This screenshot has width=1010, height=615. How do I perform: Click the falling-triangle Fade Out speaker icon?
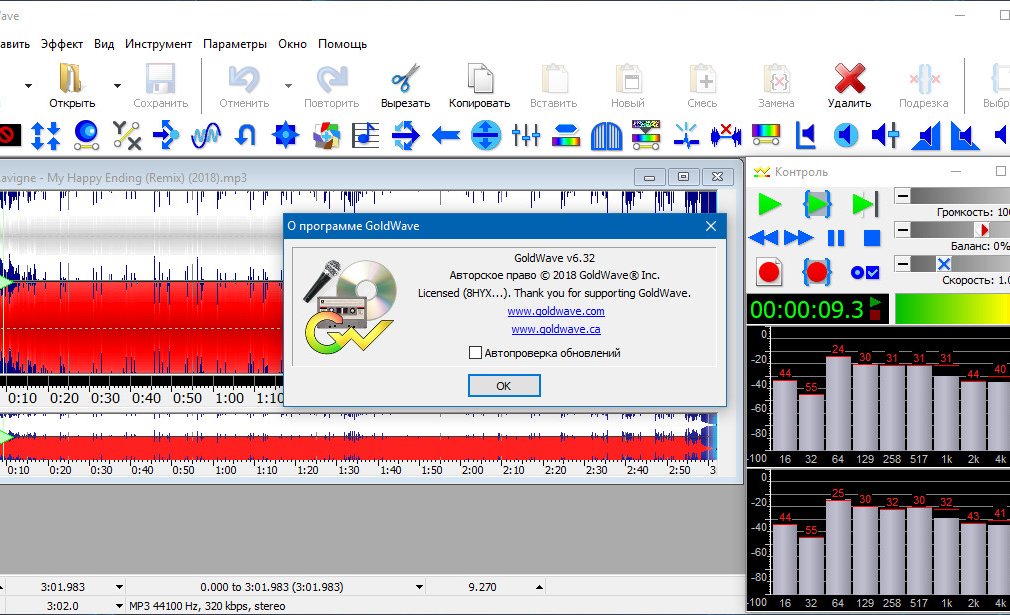pyautogui.click(x=965, y=136)
